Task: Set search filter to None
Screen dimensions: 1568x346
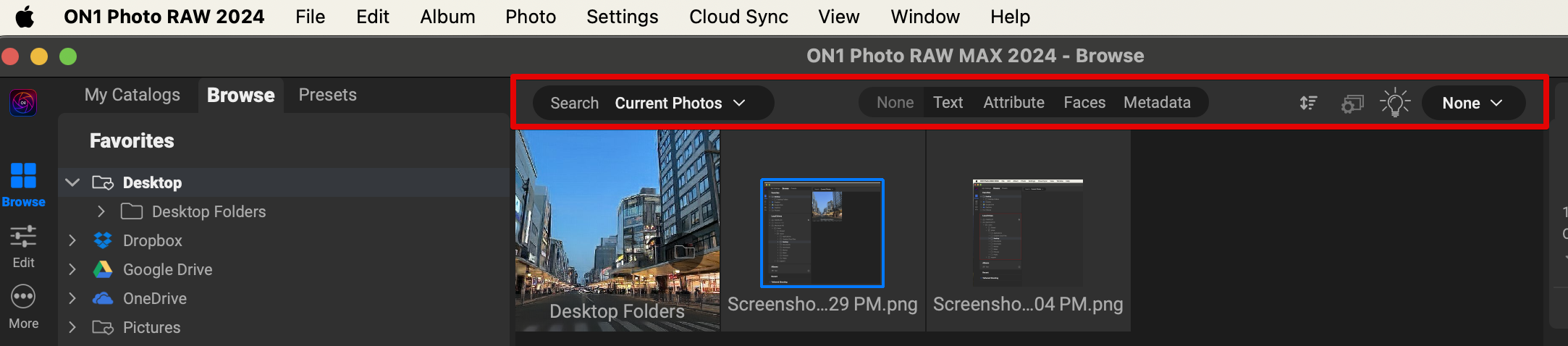Action: tap(895, 103)
